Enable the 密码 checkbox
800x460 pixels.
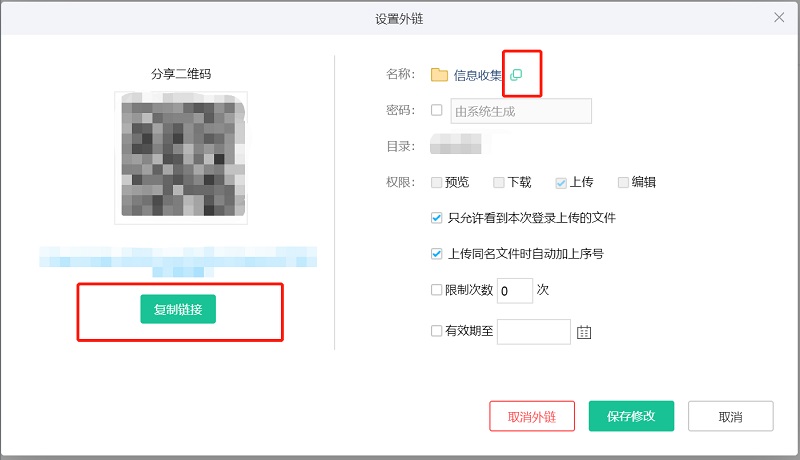pyautogui.click(x=436, y=110)
